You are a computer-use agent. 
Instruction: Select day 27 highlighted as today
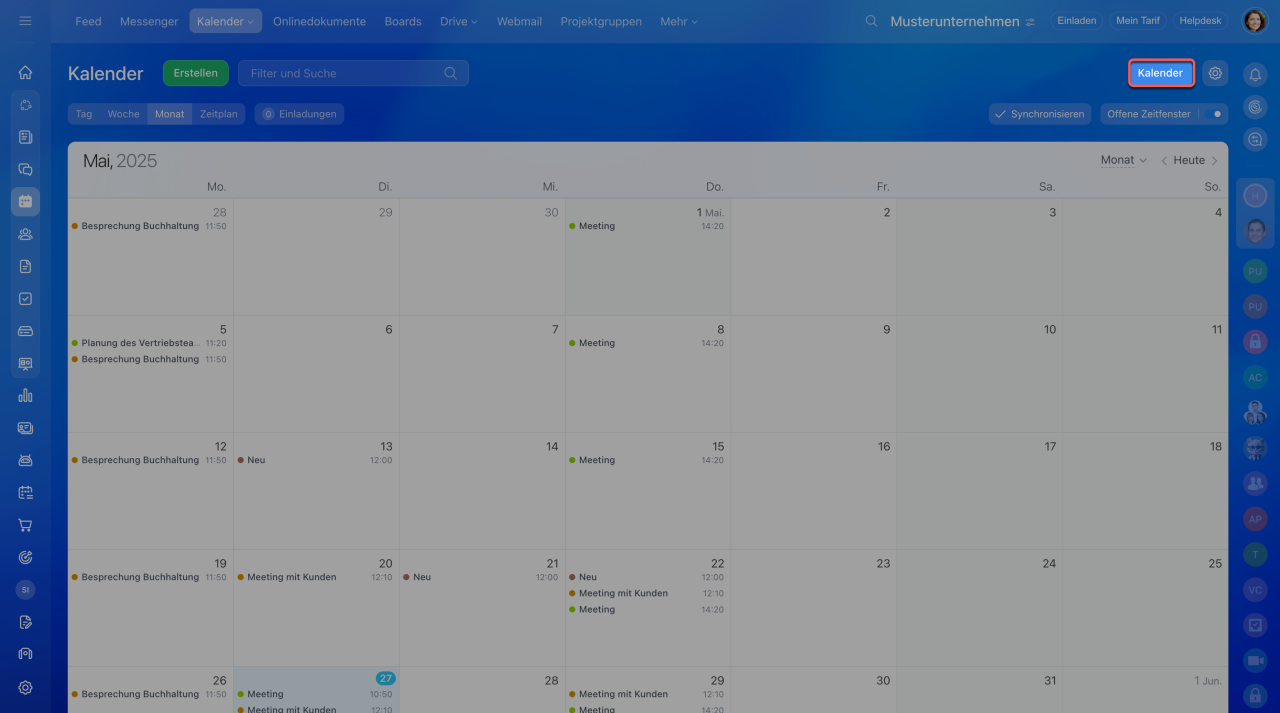385,678
